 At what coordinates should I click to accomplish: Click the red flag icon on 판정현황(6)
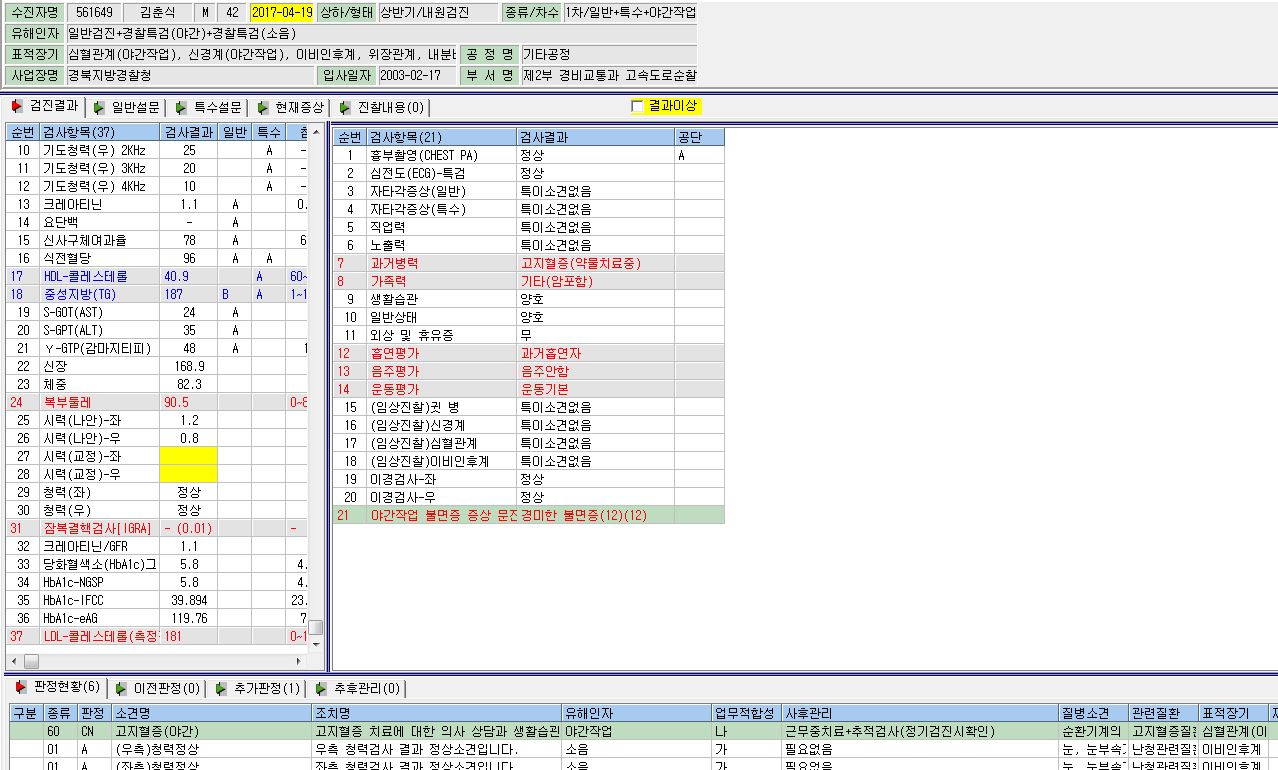[21, 687]
